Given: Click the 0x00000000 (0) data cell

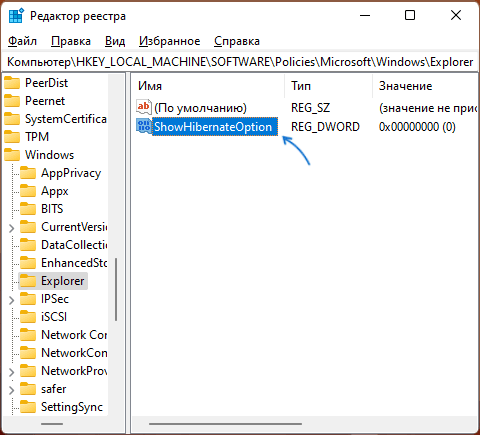Looking at the screenshot, I should coord(417,127).
